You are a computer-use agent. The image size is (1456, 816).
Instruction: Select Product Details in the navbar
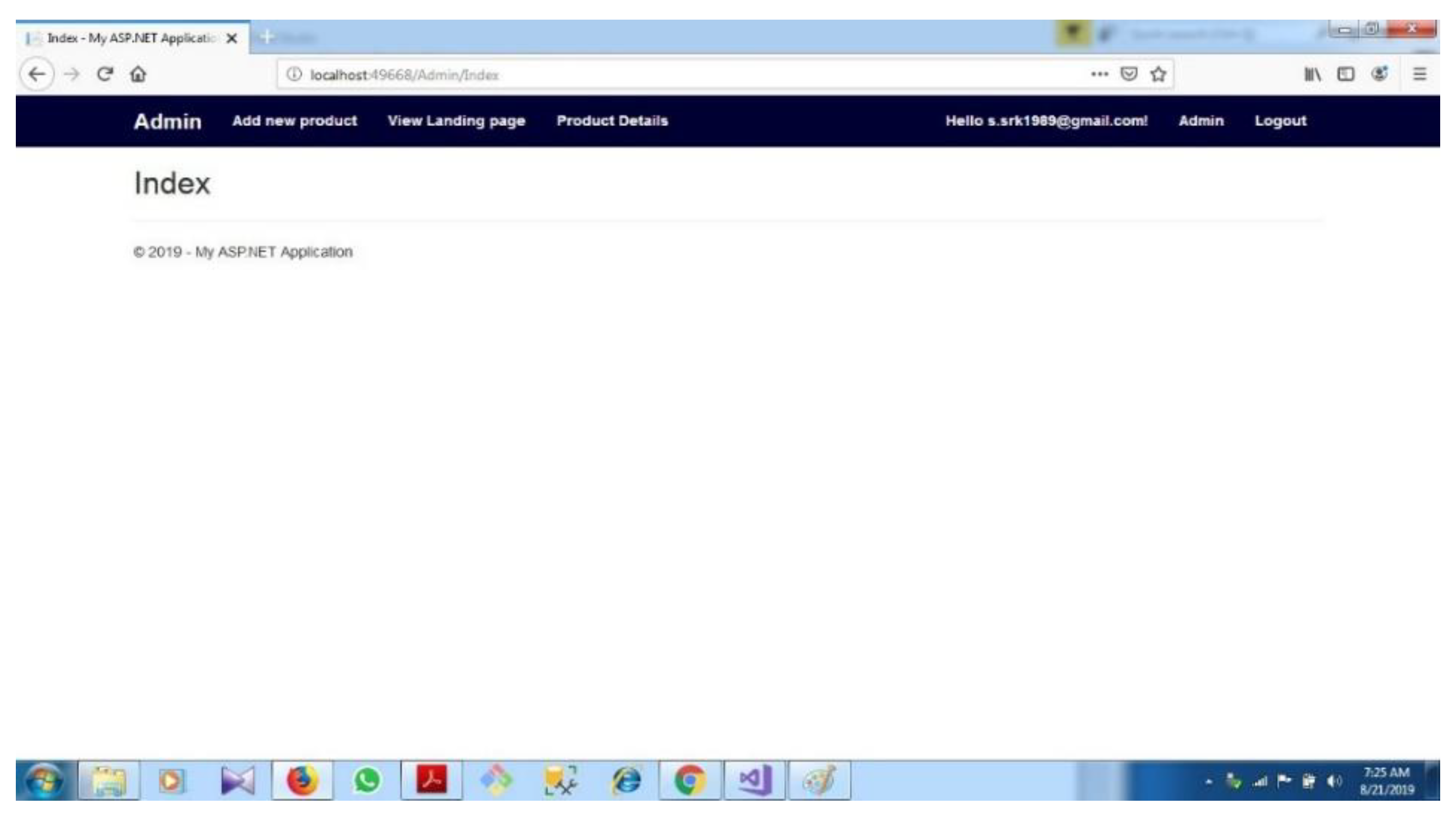tap(613, 120)
